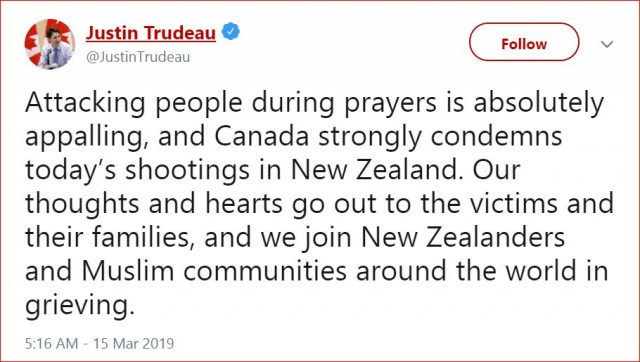The image size is (640, 362).
Task: Open Justin Trudeau's profile avatar picture
Action: tap(50, 44)
